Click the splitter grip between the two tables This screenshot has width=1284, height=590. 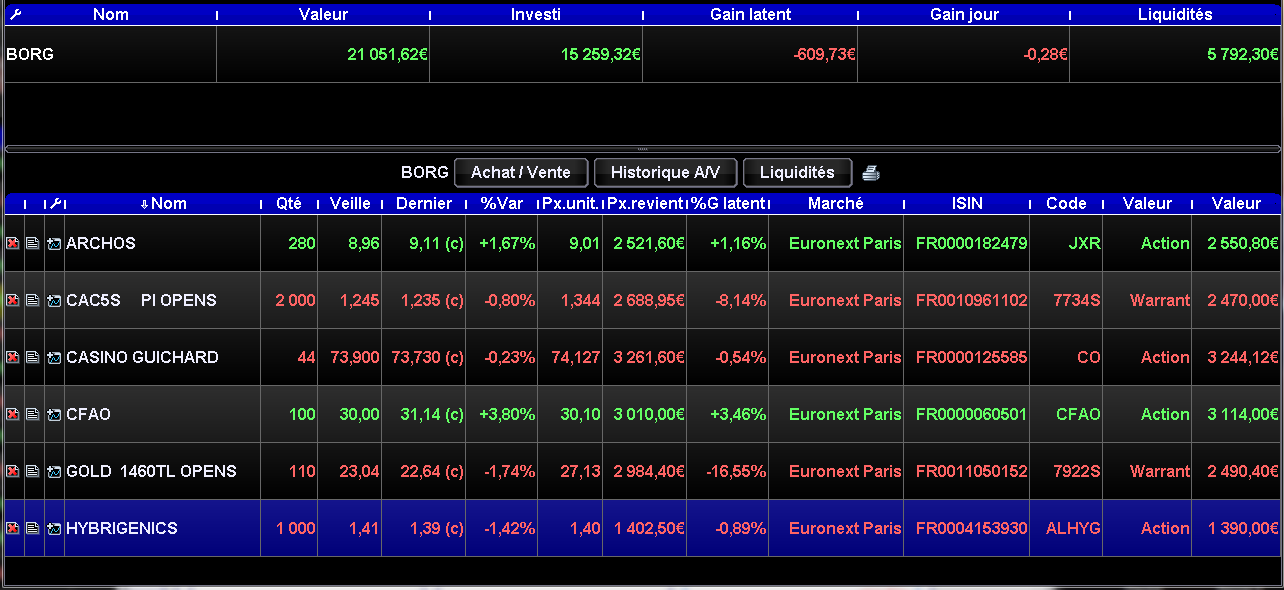642,149
